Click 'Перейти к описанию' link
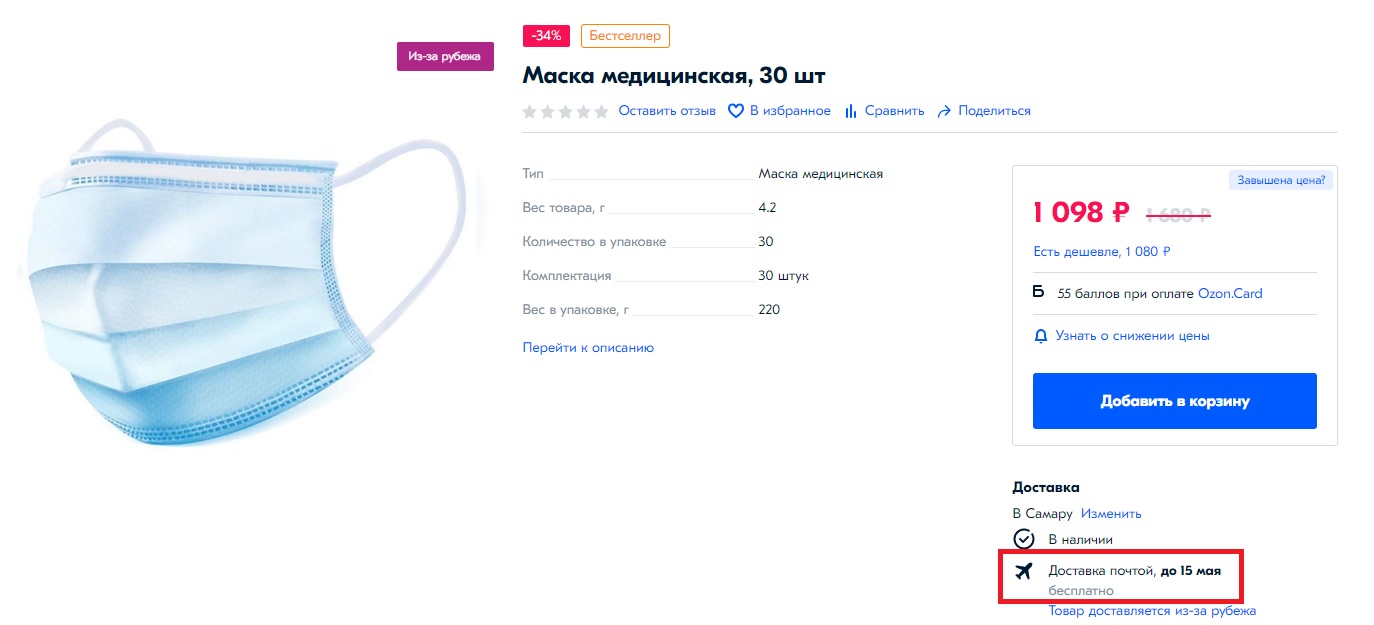Viewport: 1374px width, 625px height. (x=588, y=348)
